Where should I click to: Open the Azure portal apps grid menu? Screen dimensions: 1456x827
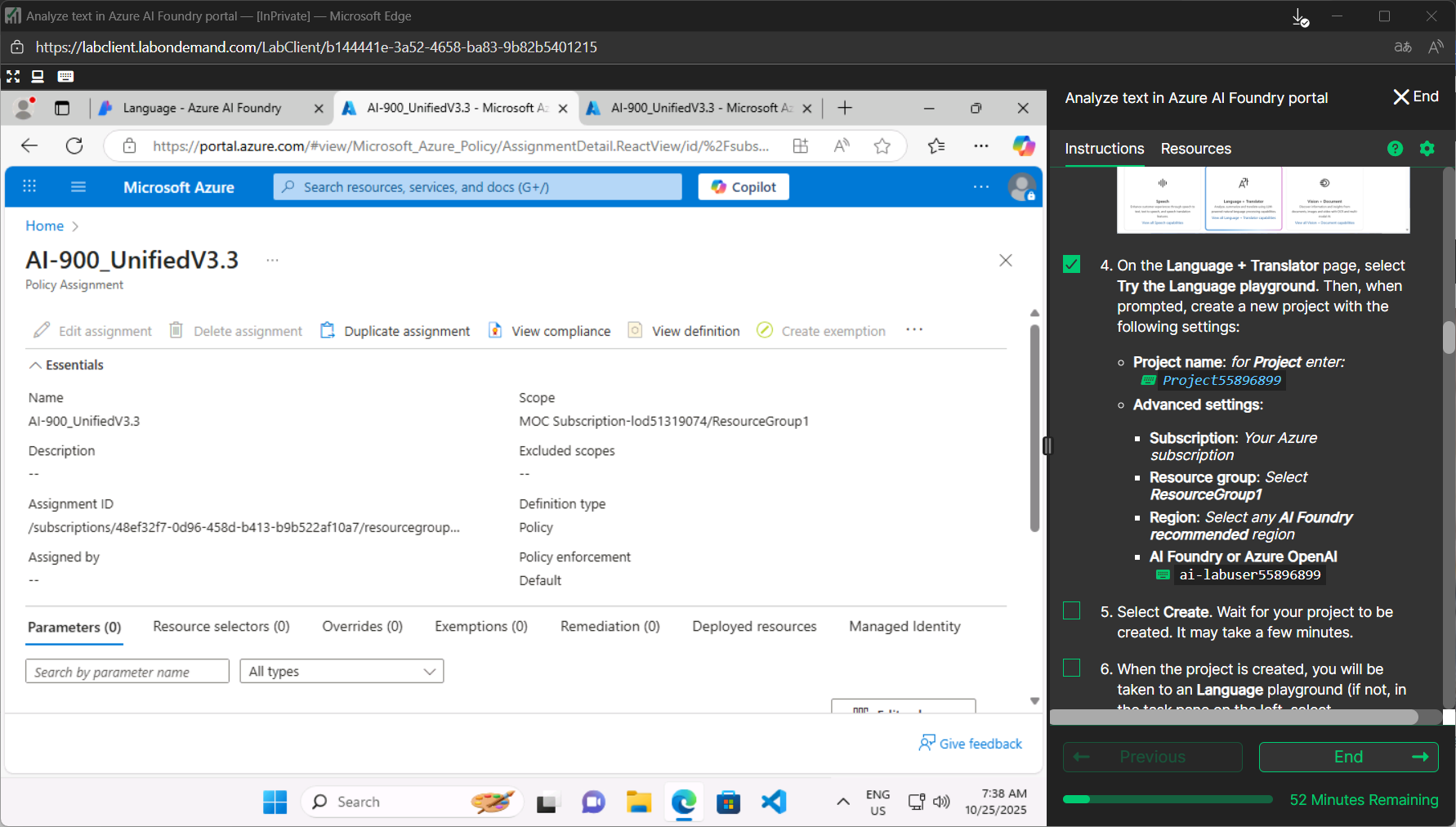tap(29, 186)
